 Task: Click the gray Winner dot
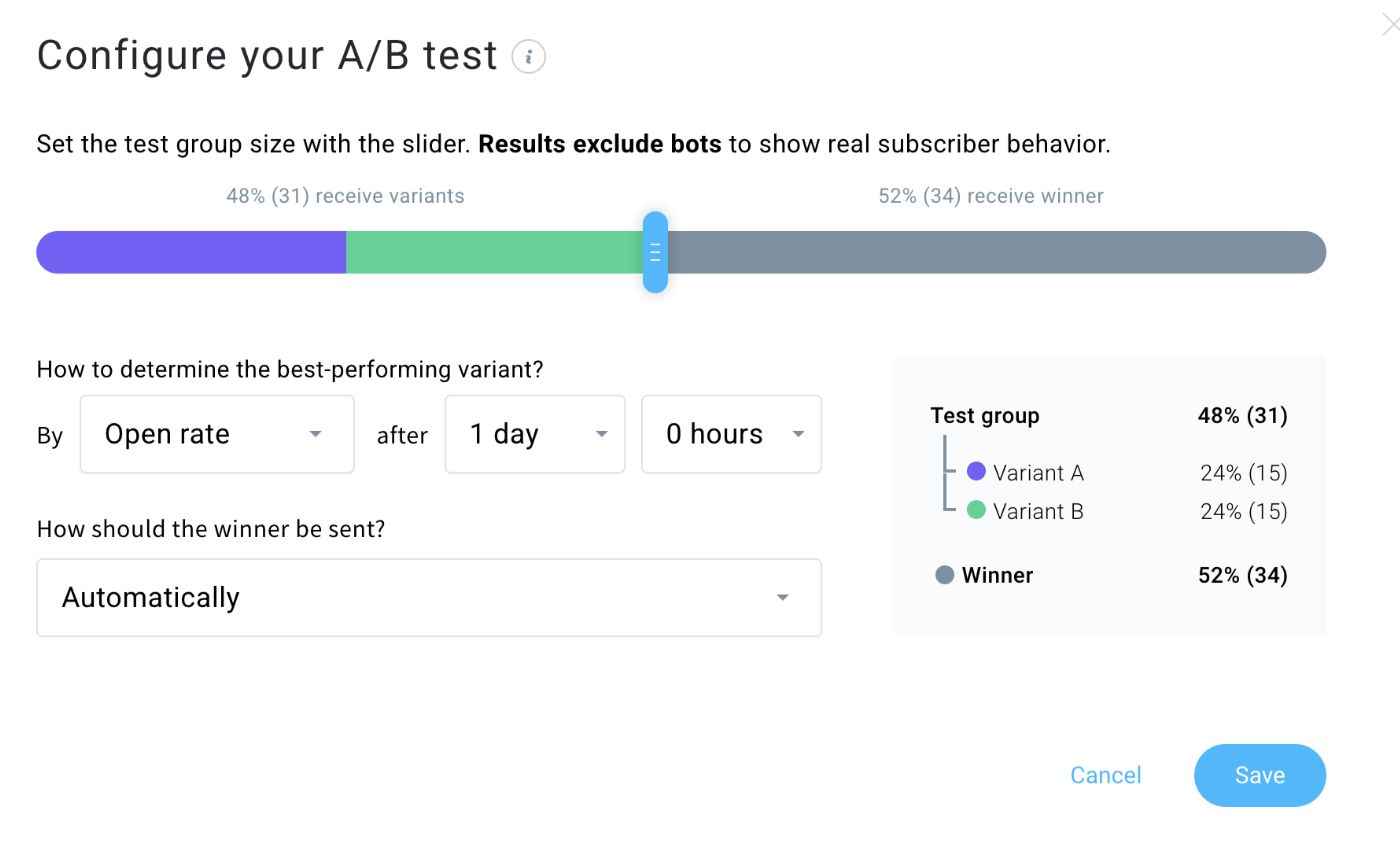[x=944, y=575]
